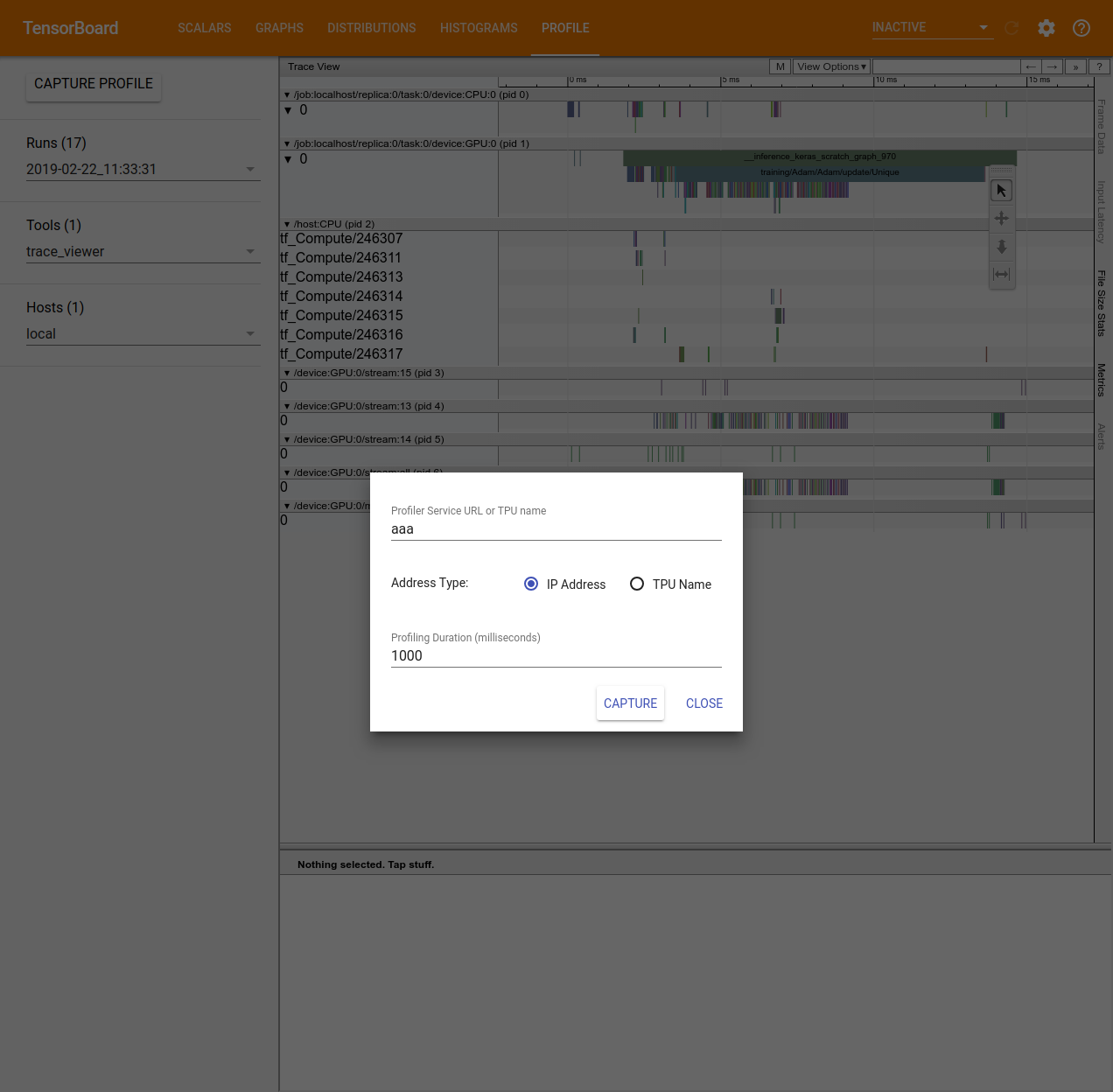
Task: Open TensorBoard settings gear
Action: tap(1046, 28)
